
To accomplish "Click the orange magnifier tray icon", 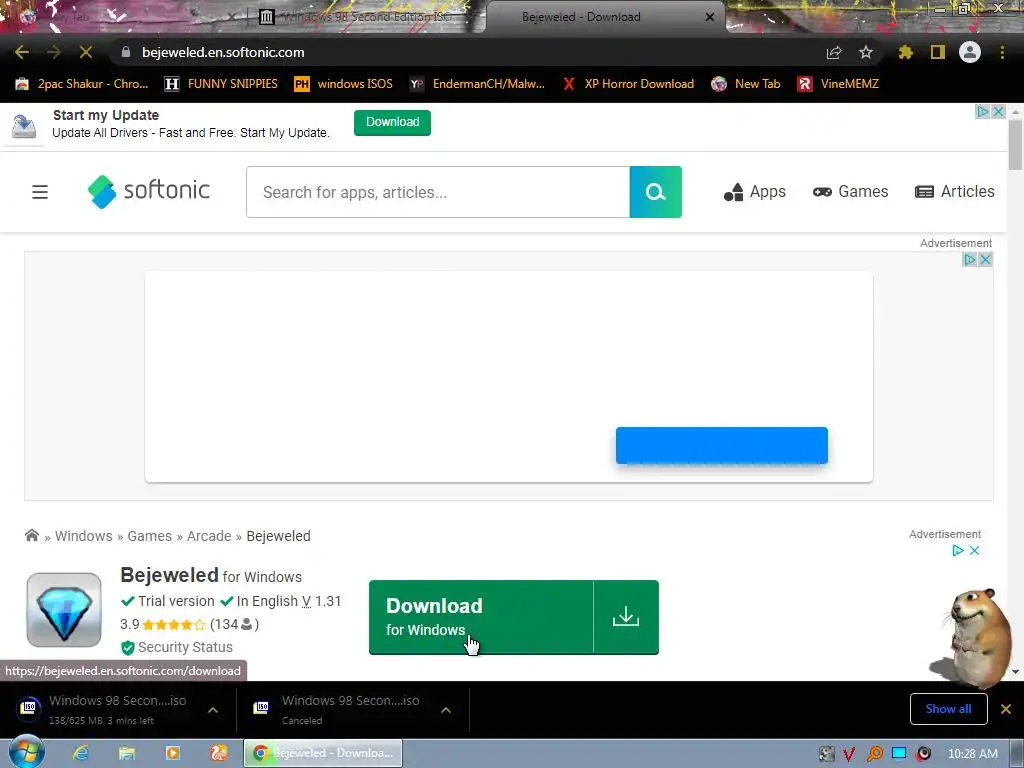I will 874,754.
